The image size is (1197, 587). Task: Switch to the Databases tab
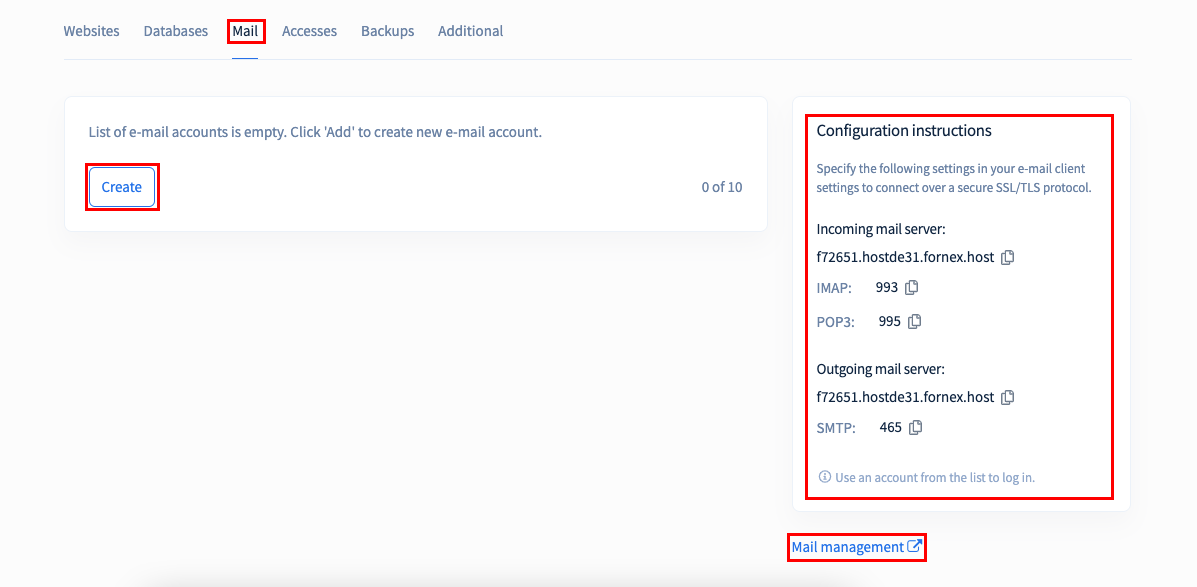pos(176,31)
